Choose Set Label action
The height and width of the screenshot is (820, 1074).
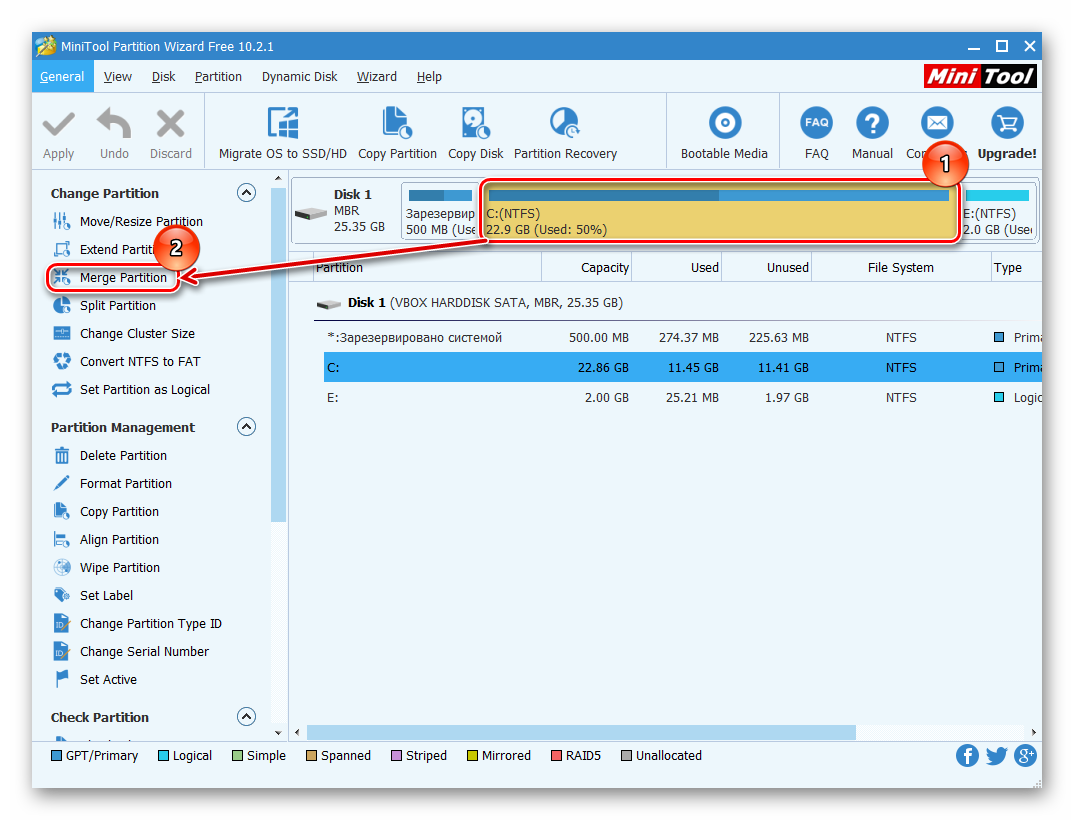[93, 596]
